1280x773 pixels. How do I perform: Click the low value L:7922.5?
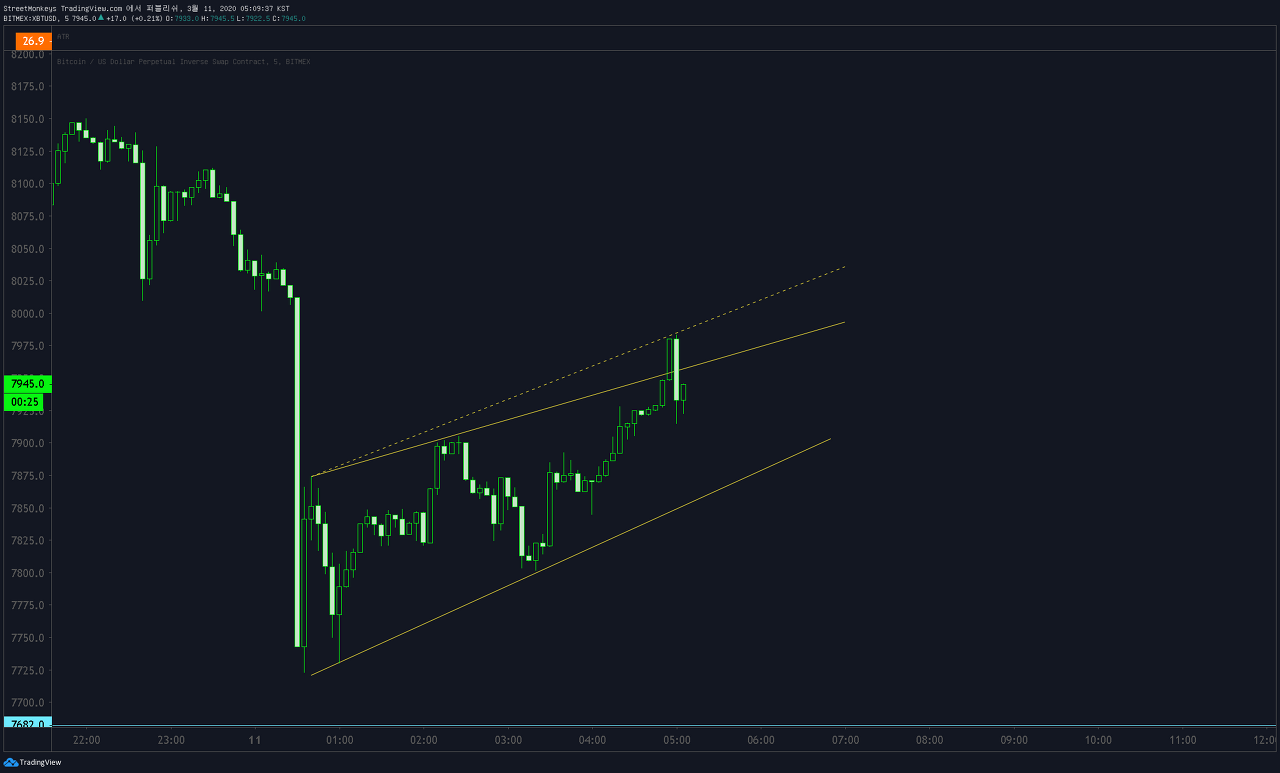click(253, 18)
